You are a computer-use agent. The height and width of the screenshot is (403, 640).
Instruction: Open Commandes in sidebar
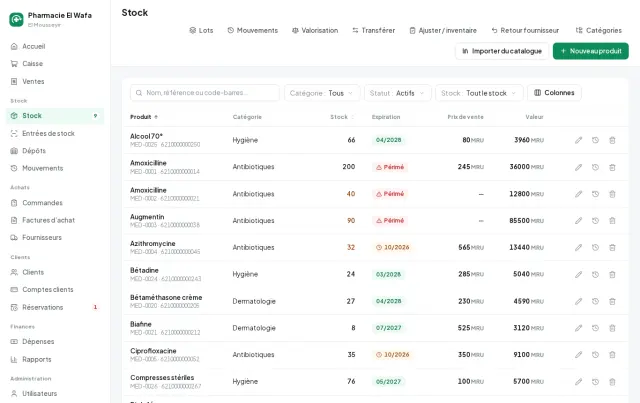[55, 203]
